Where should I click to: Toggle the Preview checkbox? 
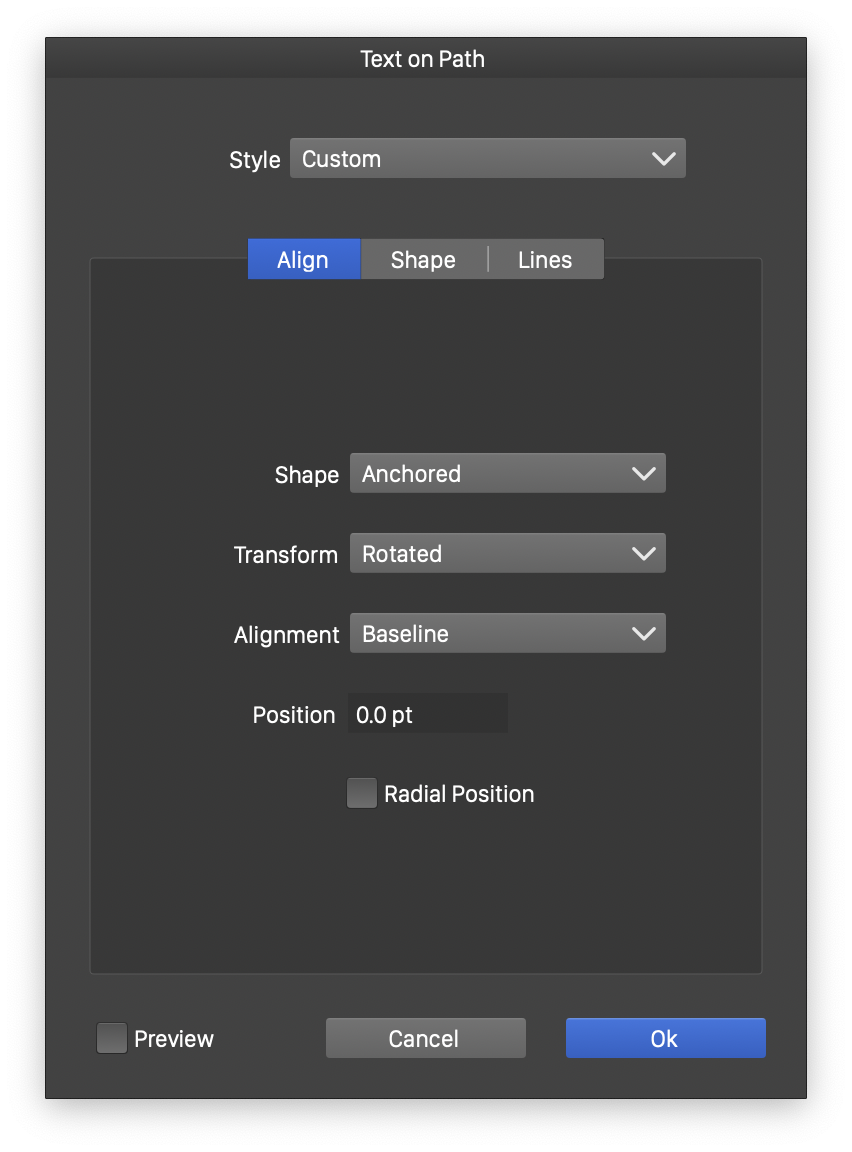click(x=111, y=1039)
